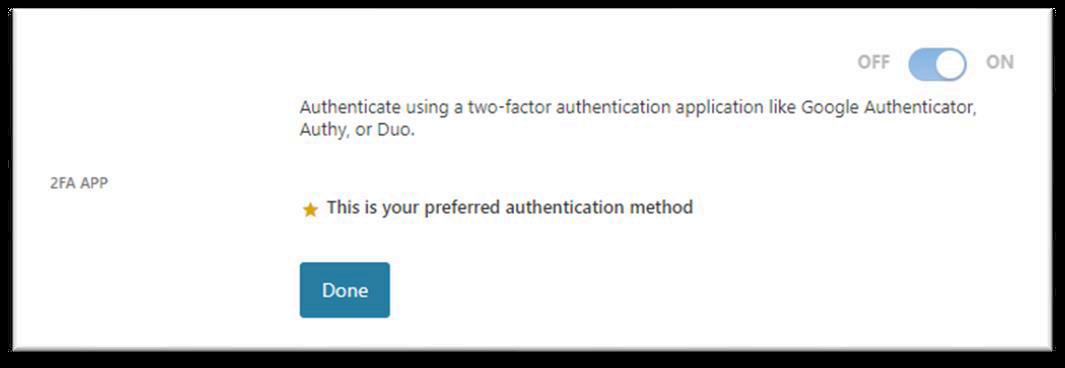Screen dimensions: 1065x368
Task: Toggle the 2FA app authentication switch
Action: [x=937, y=65]
